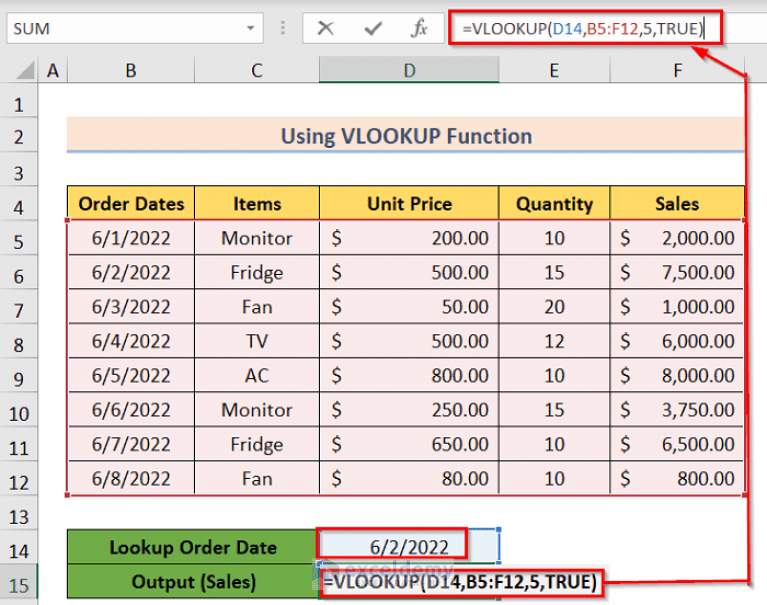Cancel formula entry with the X icon
The image size is (767, 605).
coord(325,28)
